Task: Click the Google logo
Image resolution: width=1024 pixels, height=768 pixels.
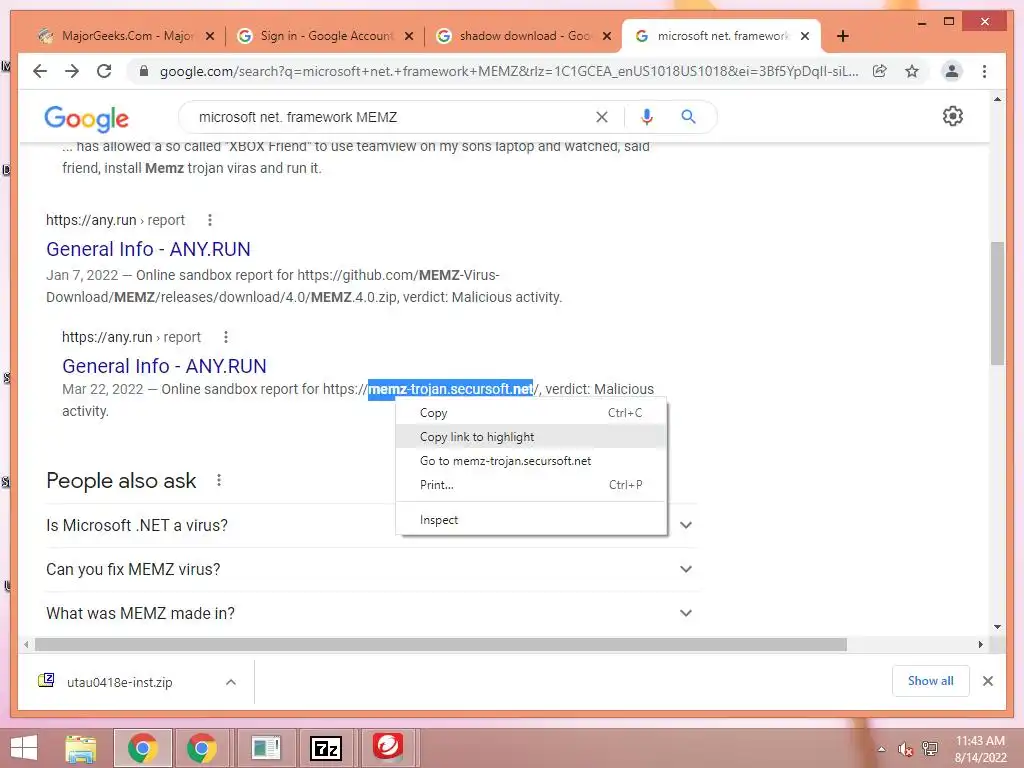Action: pyautogui.click(x=86, y=118)
